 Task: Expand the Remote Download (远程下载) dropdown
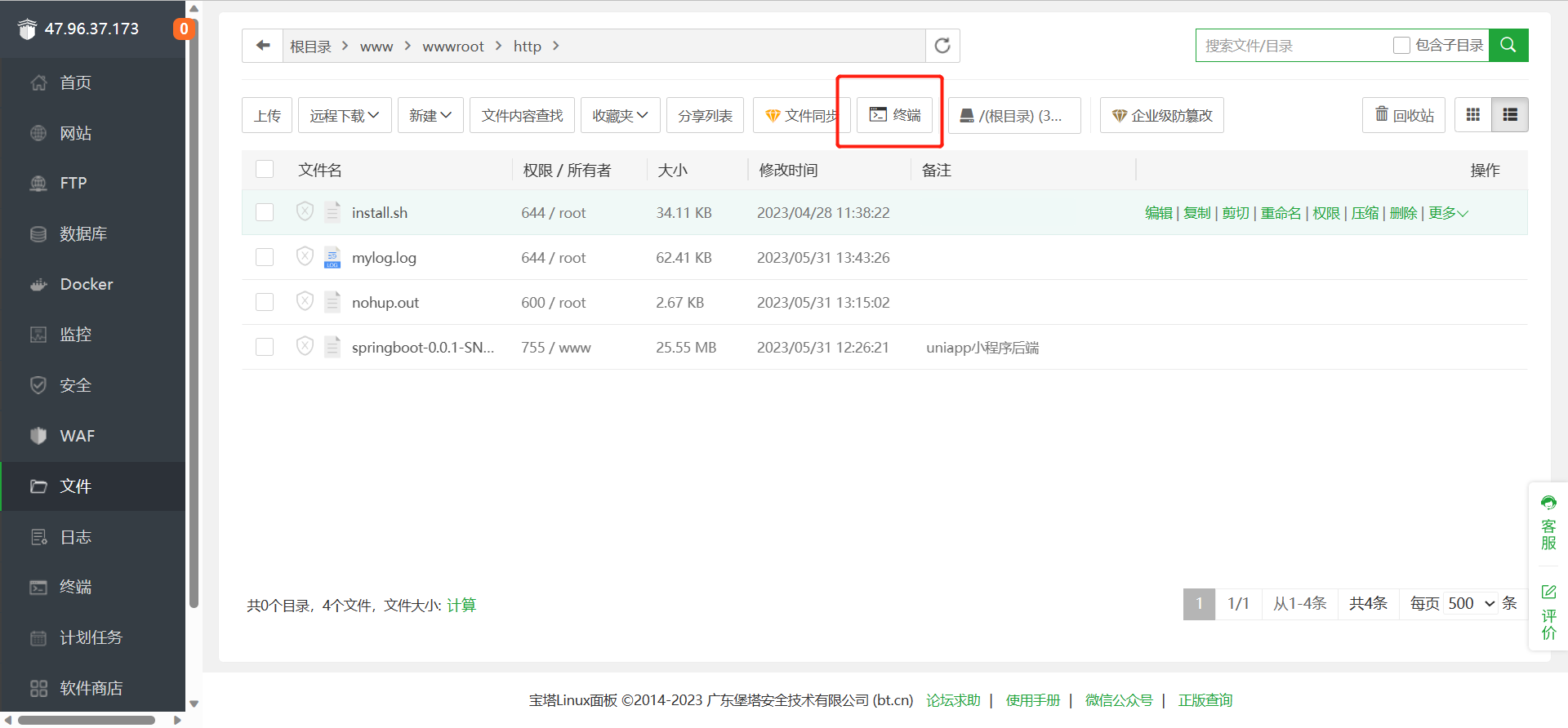point(345,115)
